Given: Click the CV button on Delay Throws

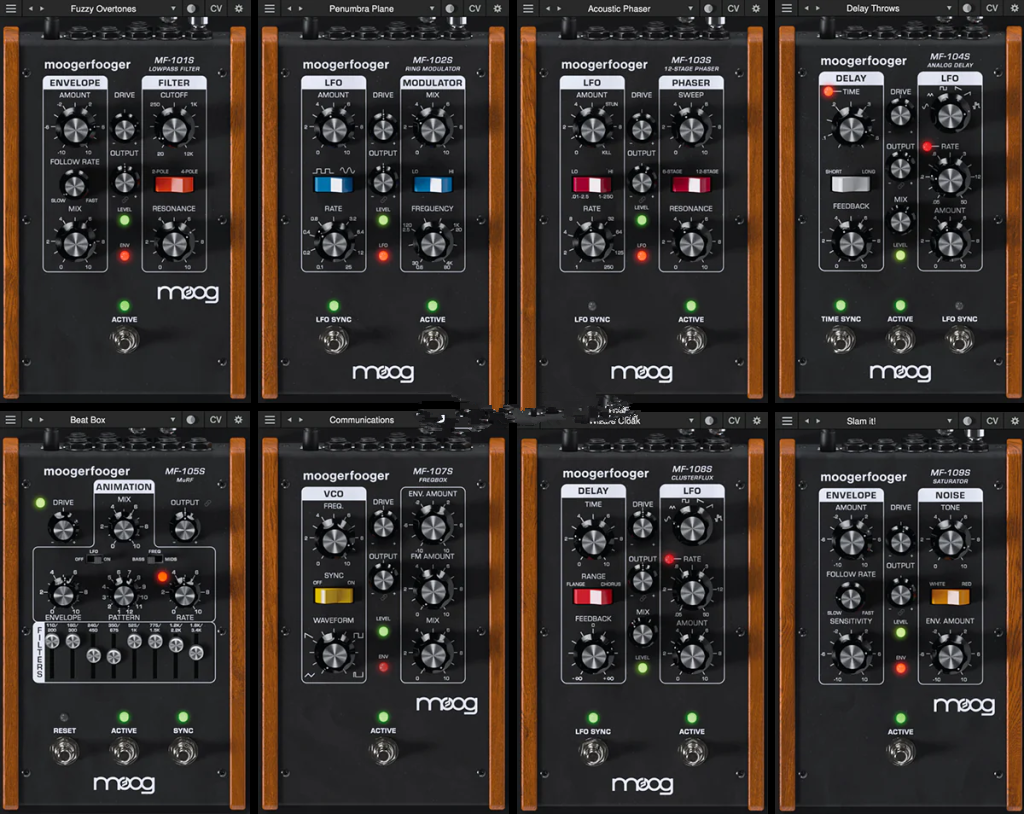Looking at the screenshot, I should [x=990, y=7].
